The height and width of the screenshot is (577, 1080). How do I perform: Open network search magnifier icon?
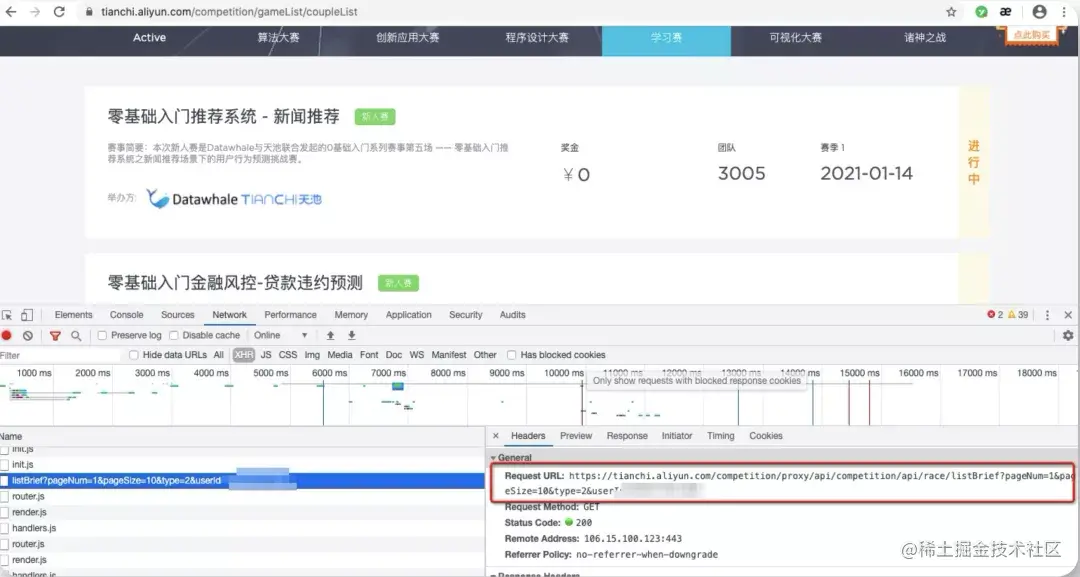tap(76, 335)
